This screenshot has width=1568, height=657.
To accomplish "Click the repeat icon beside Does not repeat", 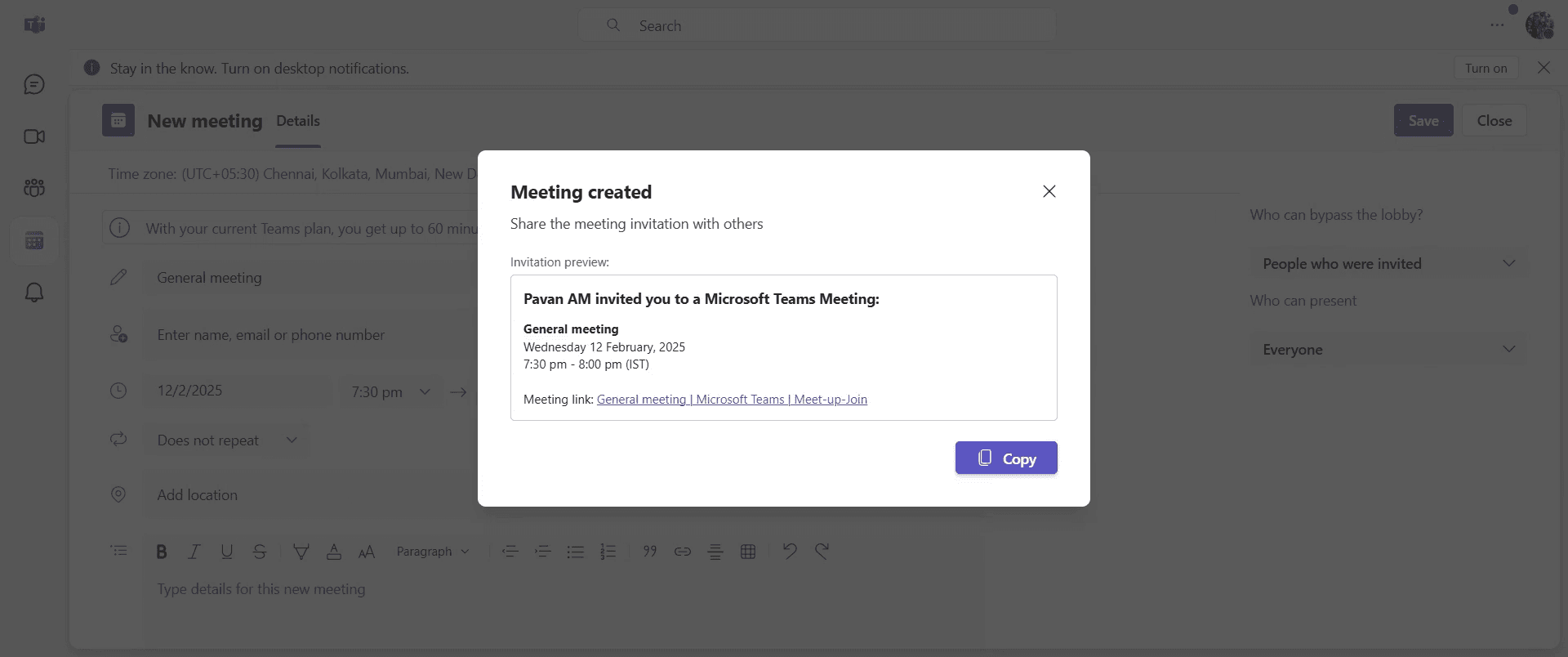I will 118,440.
